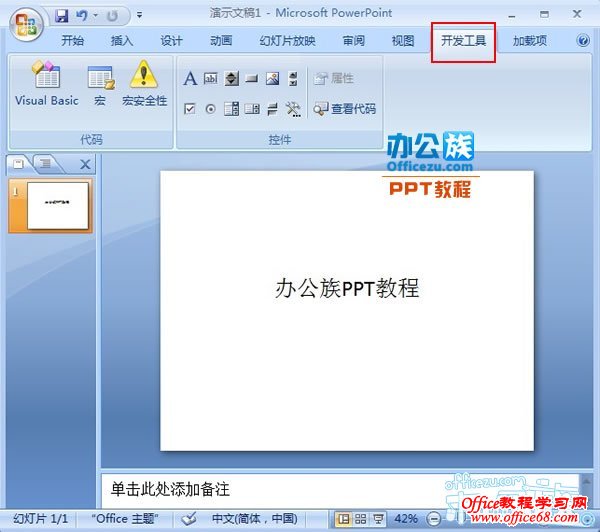Open the 动画 ribbon tab
This screenshot has height=532, width=600.
point(221,41)
